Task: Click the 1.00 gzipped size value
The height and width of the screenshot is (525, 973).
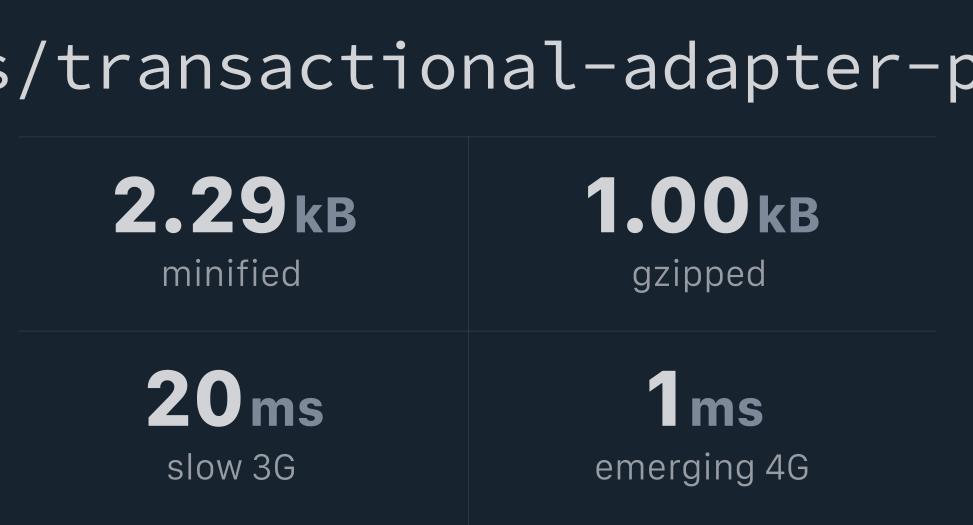Action: click(x=667, y=205)
